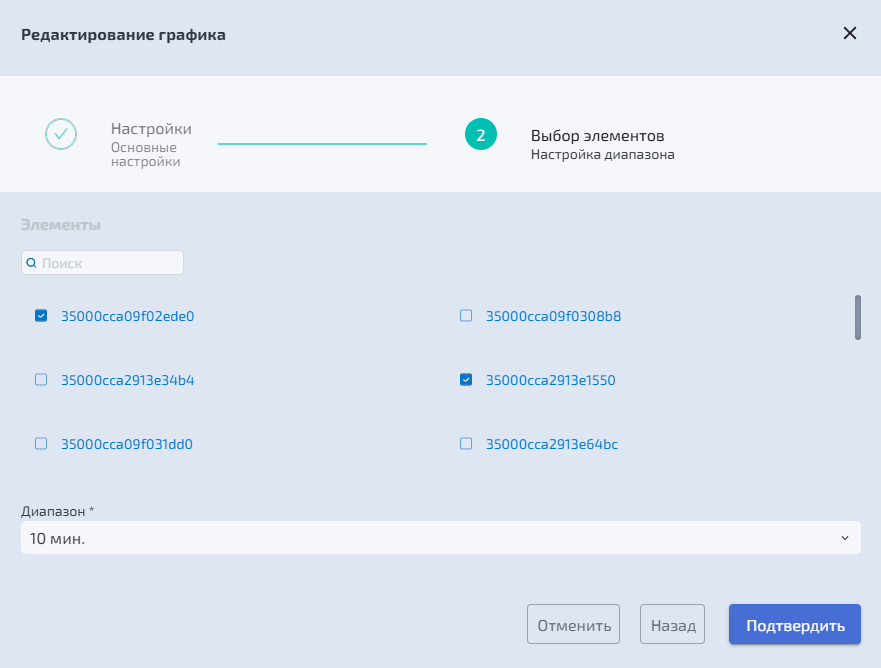Click the step 2 circle icon
The width and height of the screenshot is (881, 668).
click(x=480, y=134)
